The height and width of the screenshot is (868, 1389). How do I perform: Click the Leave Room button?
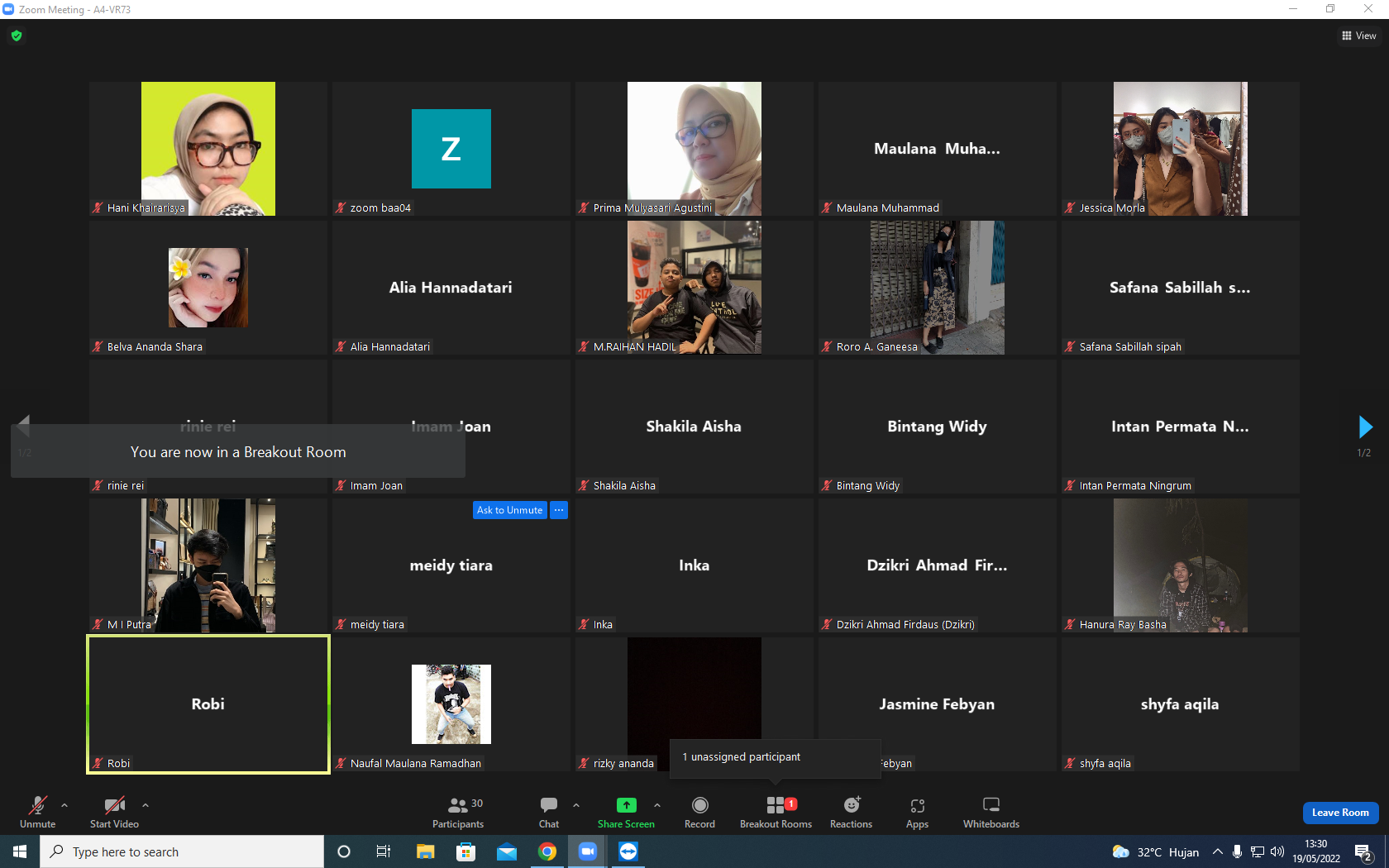point(1340,813)
